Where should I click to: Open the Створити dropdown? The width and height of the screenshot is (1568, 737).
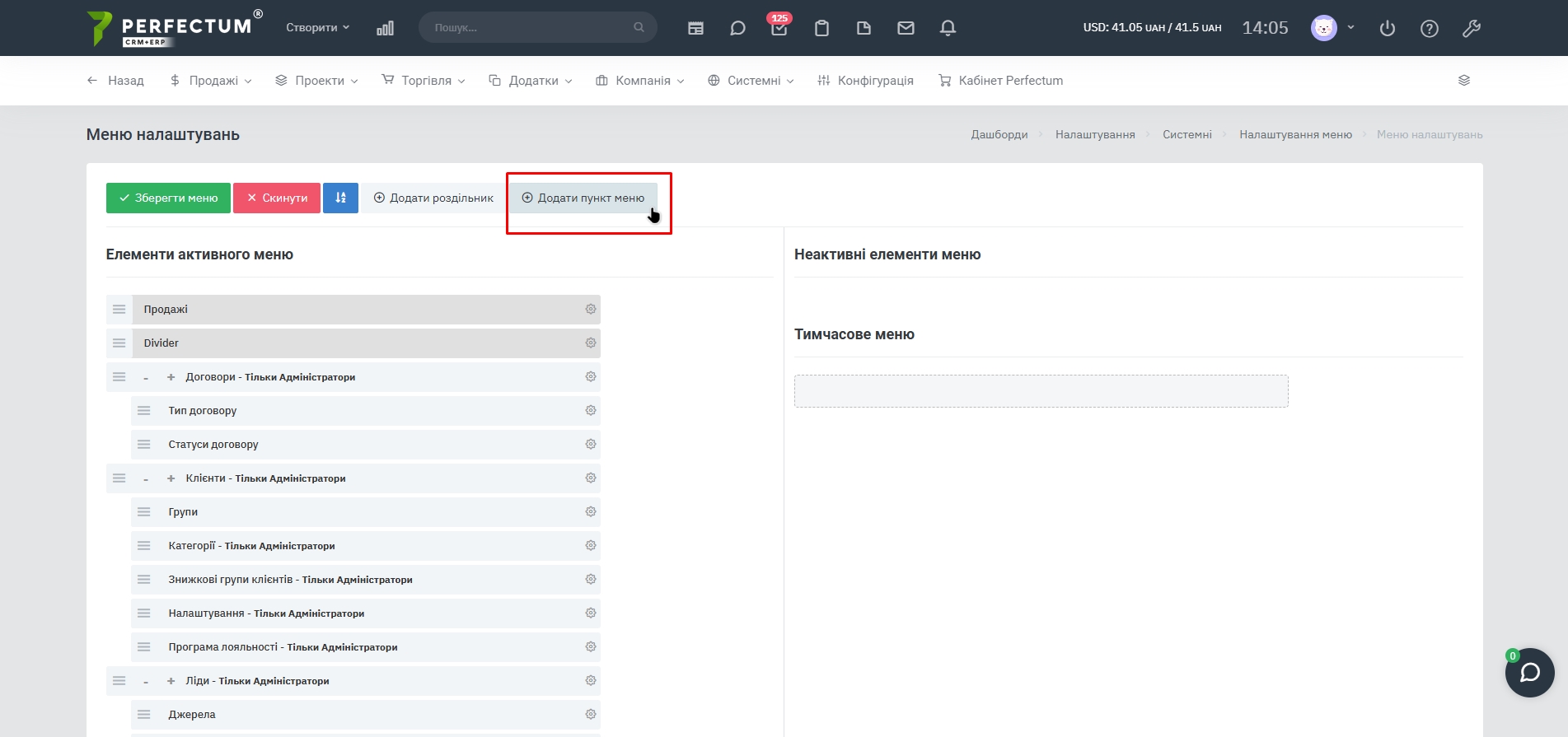coord(318,27)
